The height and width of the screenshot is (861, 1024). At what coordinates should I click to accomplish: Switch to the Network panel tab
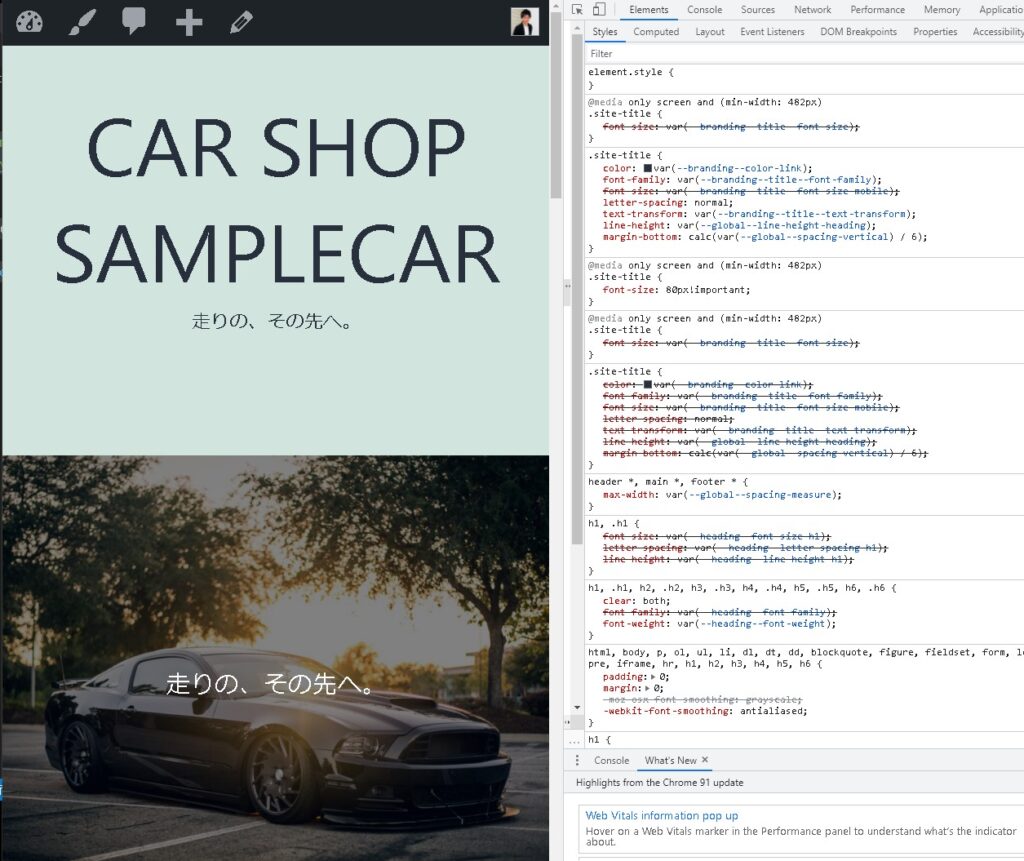(x=812, y=10)
